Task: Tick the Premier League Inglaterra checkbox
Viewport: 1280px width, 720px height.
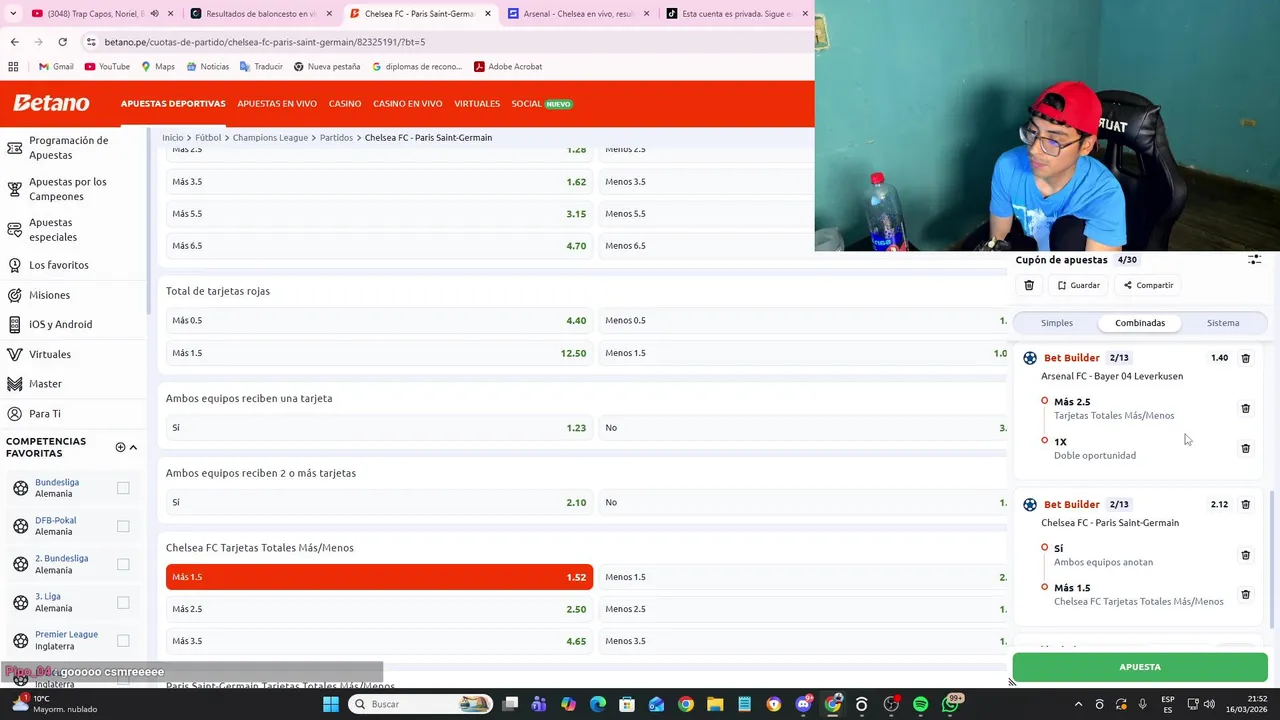Action: point(123,640)
